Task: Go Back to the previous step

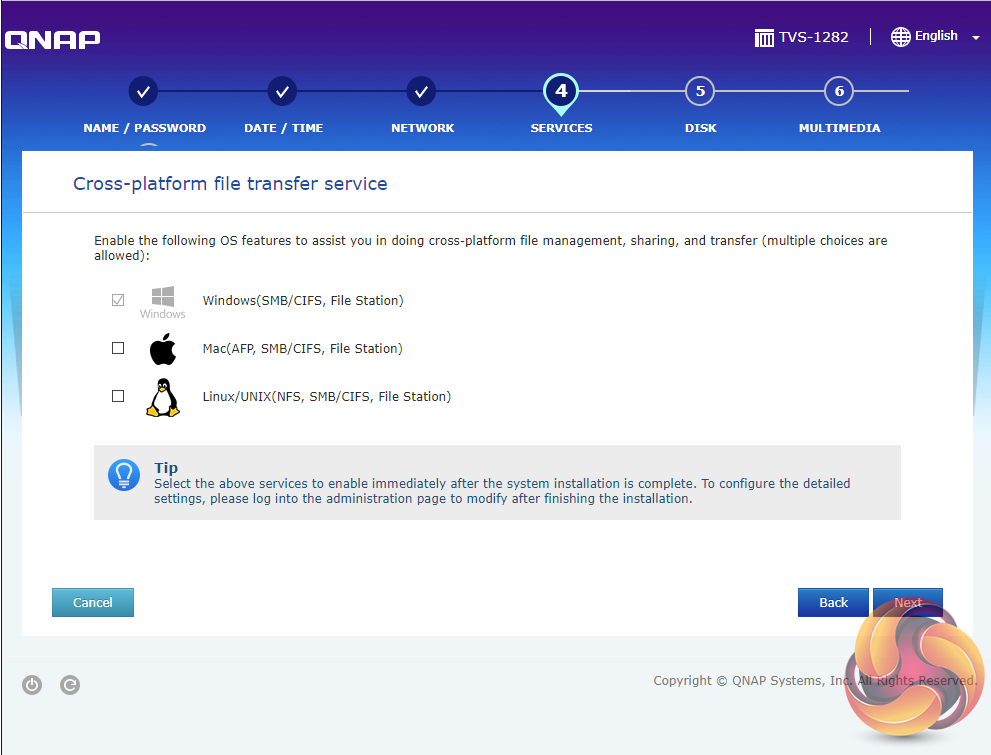Action: tap(833, 602)
